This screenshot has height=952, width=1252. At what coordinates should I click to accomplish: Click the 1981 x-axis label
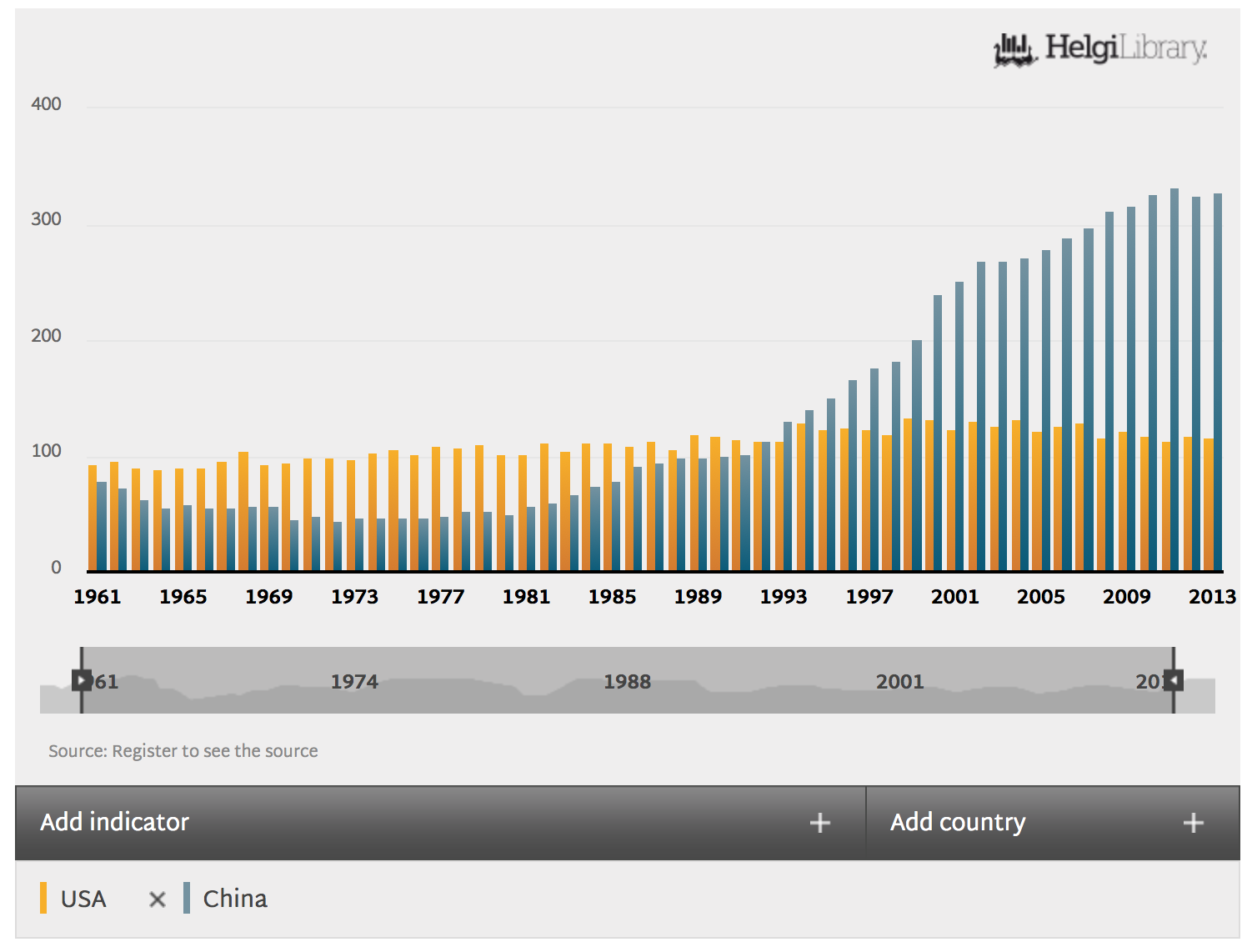[x=527, y=597]
